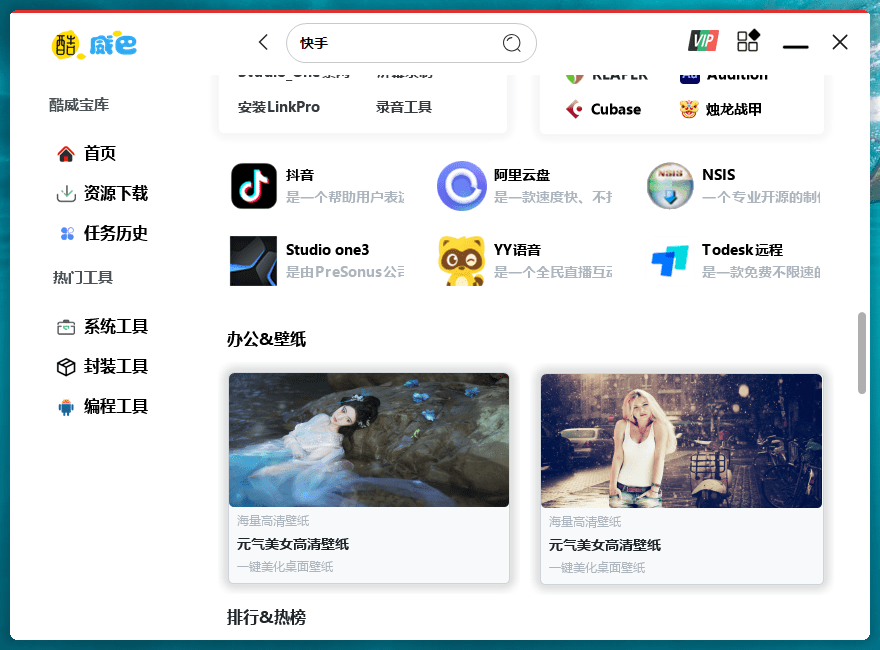Click the NSIS installer icon
Viewport: 880px width, 650px height.
pyautogui.click(x=670, y=186)
